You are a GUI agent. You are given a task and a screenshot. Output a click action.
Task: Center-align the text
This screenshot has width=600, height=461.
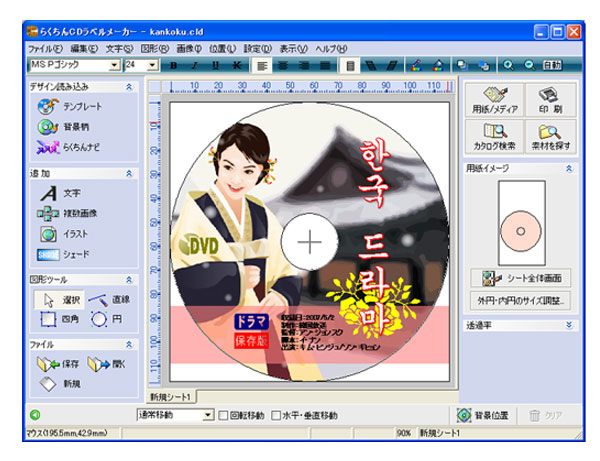tap(283, 66)
